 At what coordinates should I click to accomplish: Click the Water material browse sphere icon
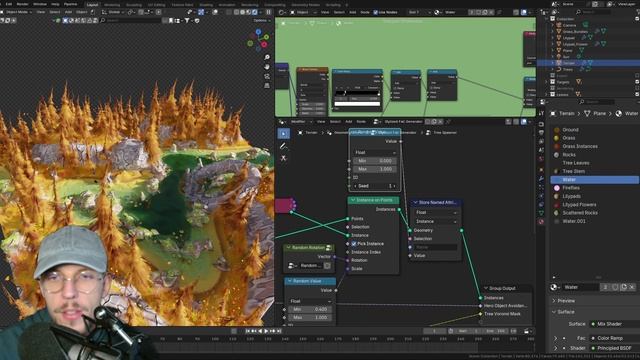554,287
